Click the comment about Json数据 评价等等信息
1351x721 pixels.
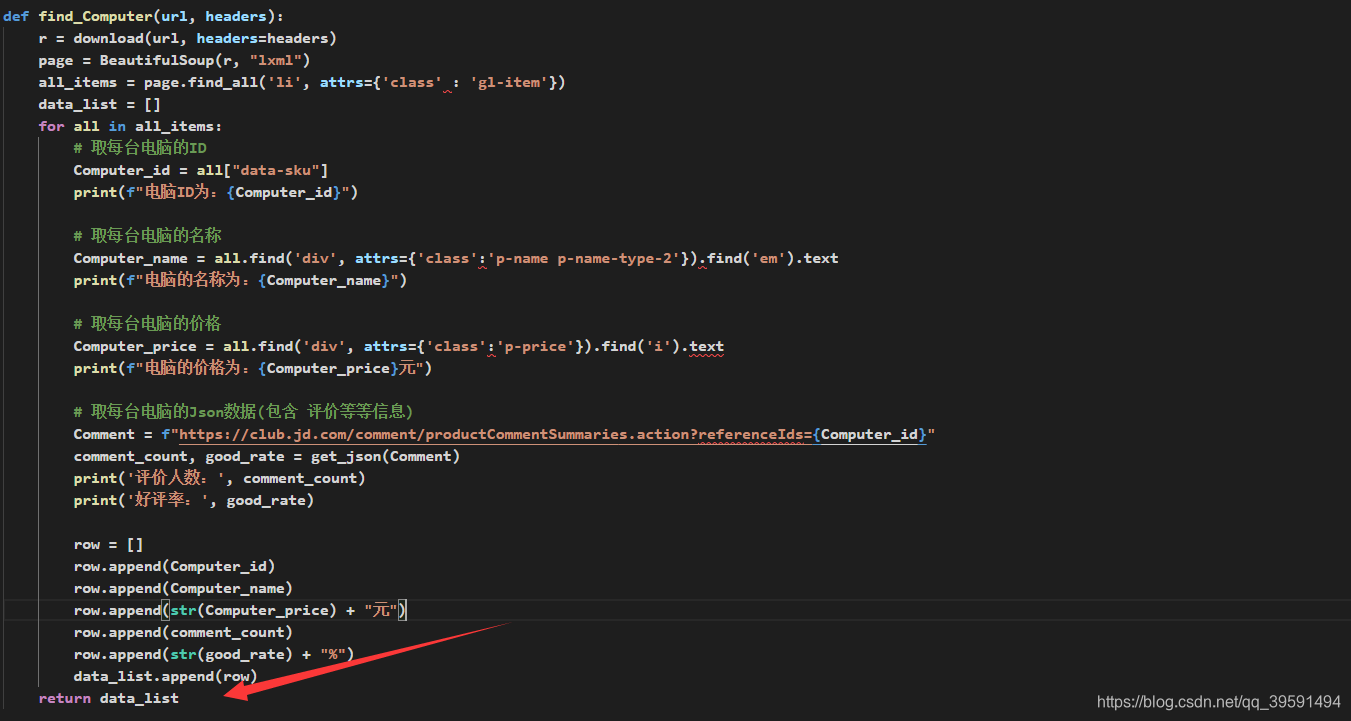point(244,412)
